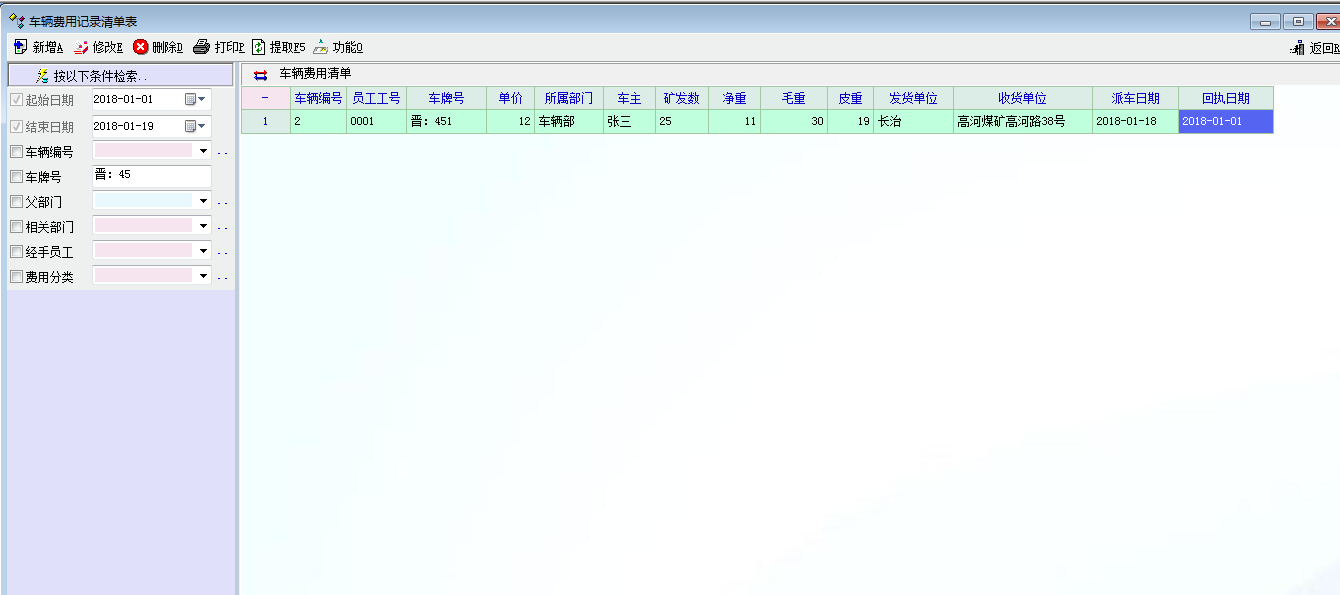Expand the 相关部门 dropdown list
Viewport: 1340px width, 595px height.
coord(203,227)
